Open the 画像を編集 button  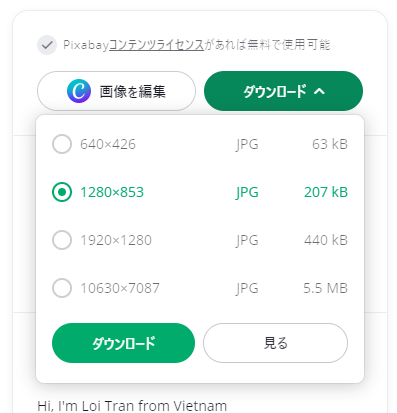pos(116,91)
